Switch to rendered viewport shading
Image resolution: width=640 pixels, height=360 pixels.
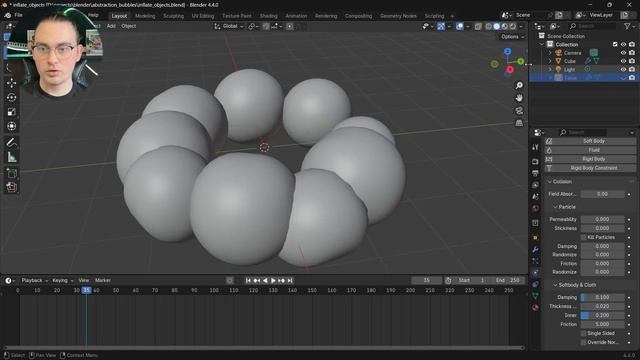click(x=513, y=26)
